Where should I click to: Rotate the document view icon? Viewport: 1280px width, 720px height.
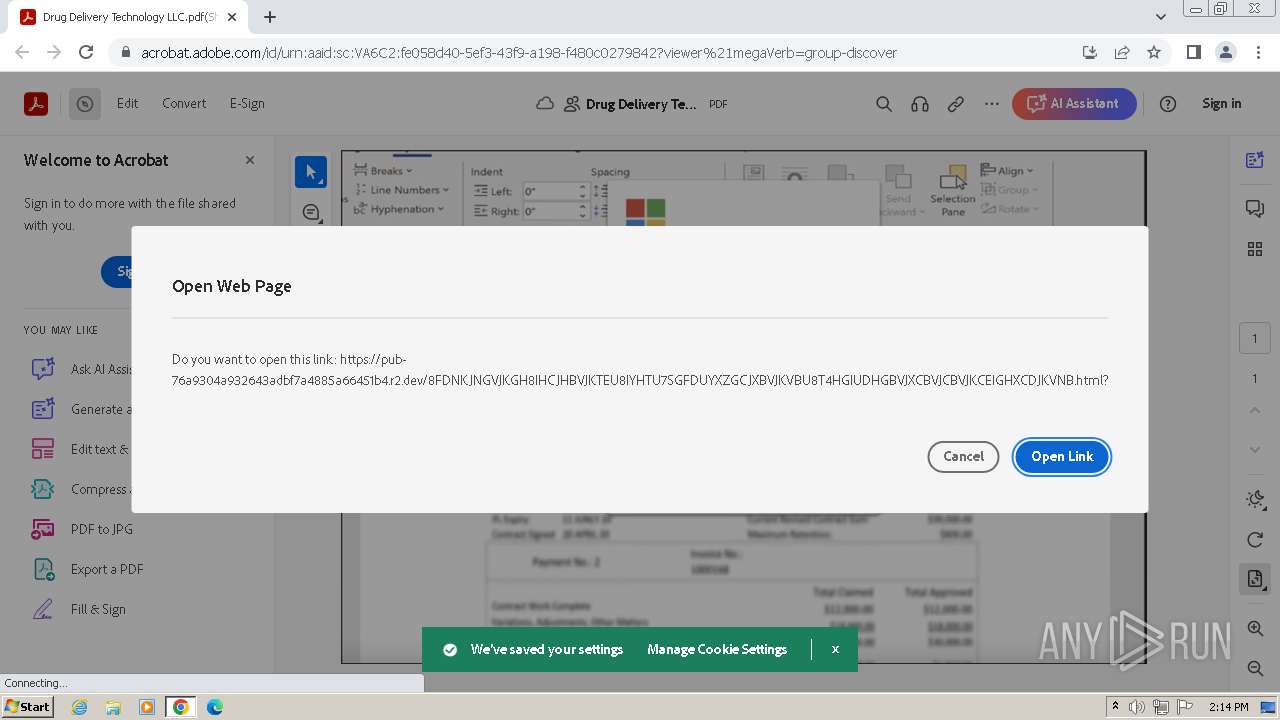[x=1255, y=540]
